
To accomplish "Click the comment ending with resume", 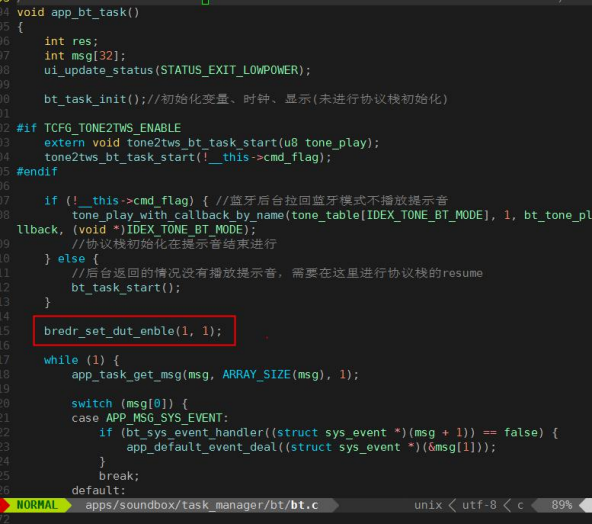I will tap(277, 273).
